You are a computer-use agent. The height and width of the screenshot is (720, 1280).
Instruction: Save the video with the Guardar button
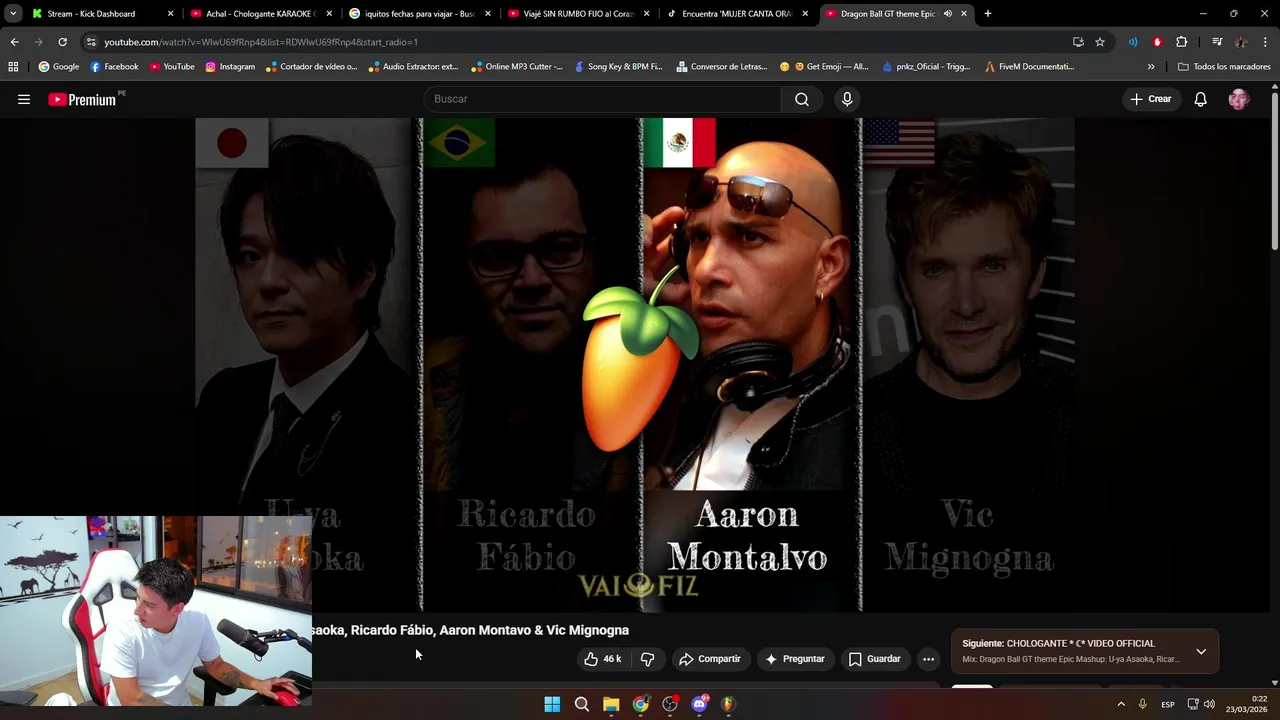[875, 659]
